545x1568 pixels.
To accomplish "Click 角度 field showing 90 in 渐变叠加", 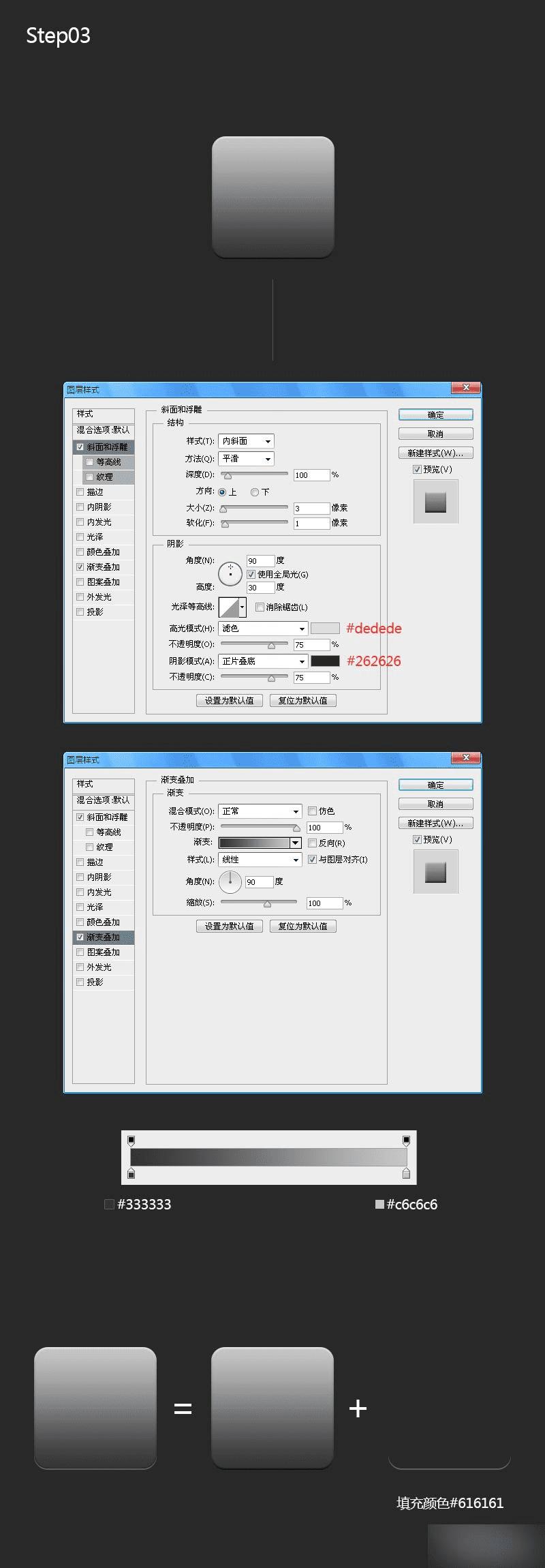I will tap(258, 881).
